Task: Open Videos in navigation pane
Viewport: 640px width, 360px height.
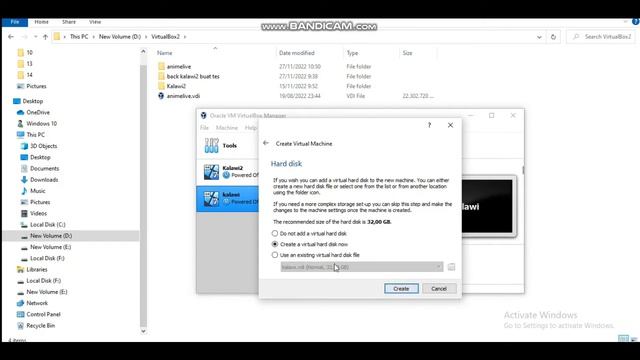Action: (38, 213)
